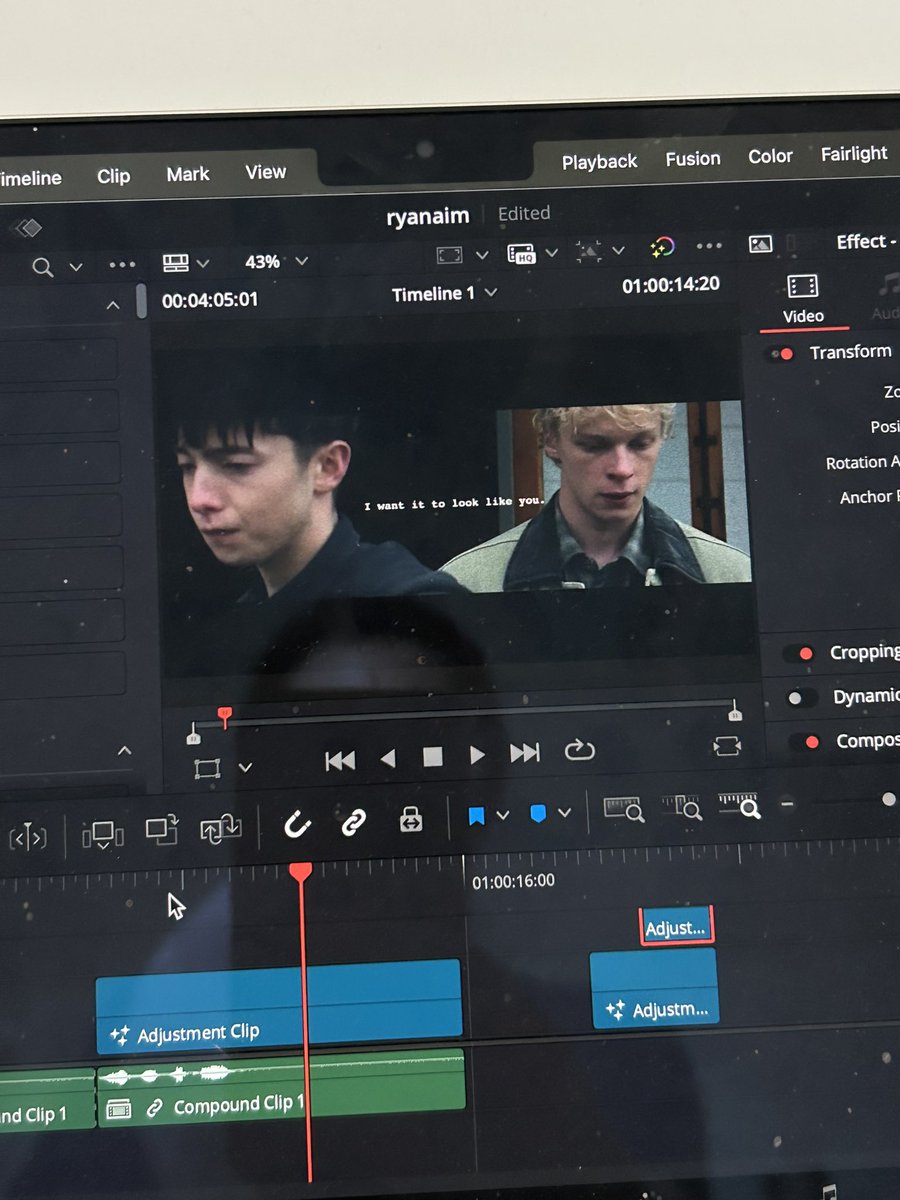The image size is (900, 1200).
Task: Click the blue Flag icon
Action: coord(476,816)
